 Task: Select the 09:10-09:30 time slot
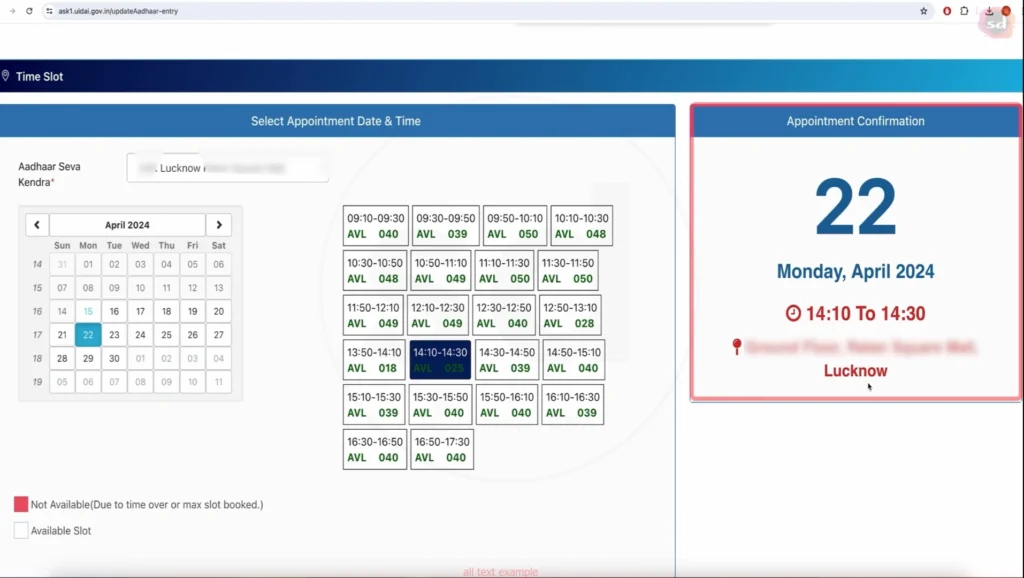click(x=375, y=226)
